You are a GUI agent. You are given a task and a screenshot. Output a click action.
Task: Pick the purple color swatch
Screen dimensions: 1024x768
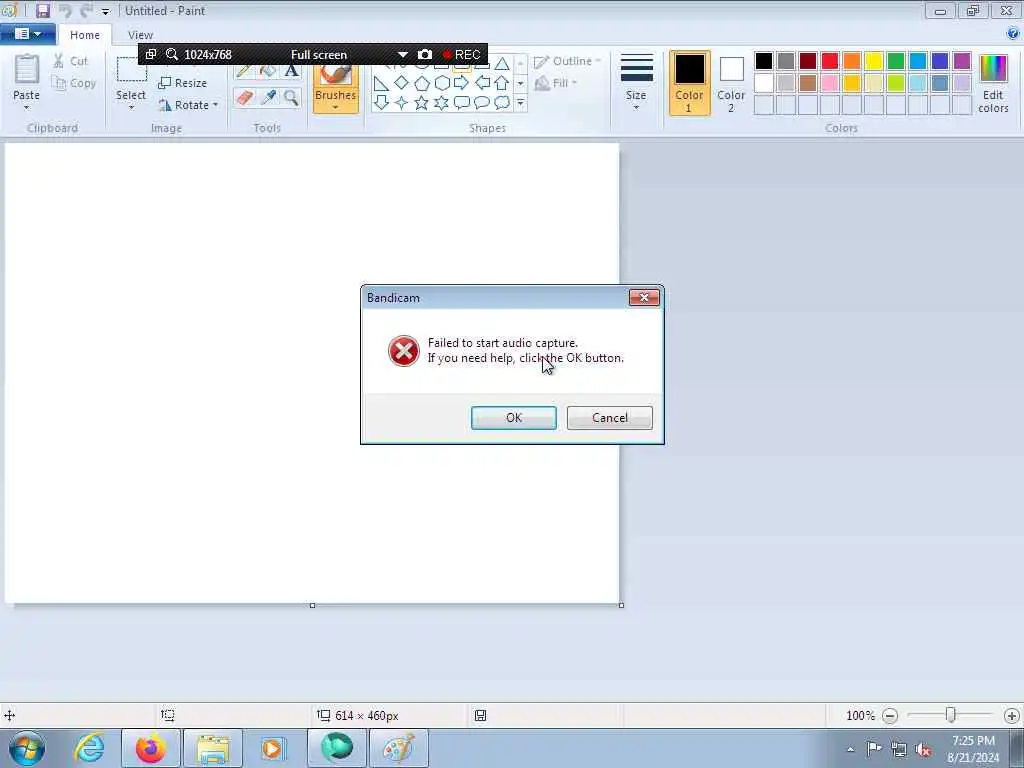point(962,61)
